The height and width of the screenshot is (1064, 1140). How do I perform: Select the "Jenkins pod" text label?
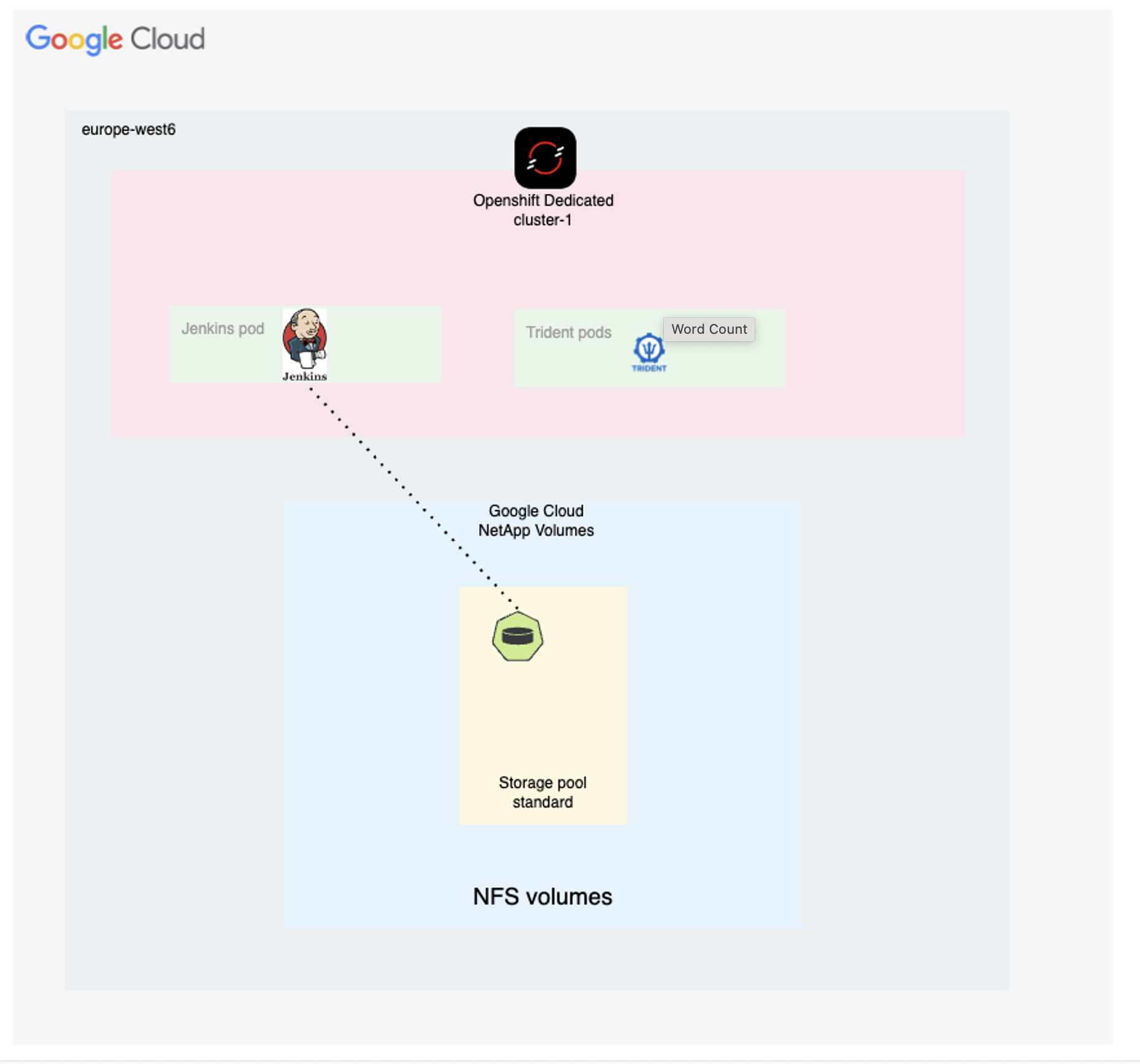click(x=223, y=329)
